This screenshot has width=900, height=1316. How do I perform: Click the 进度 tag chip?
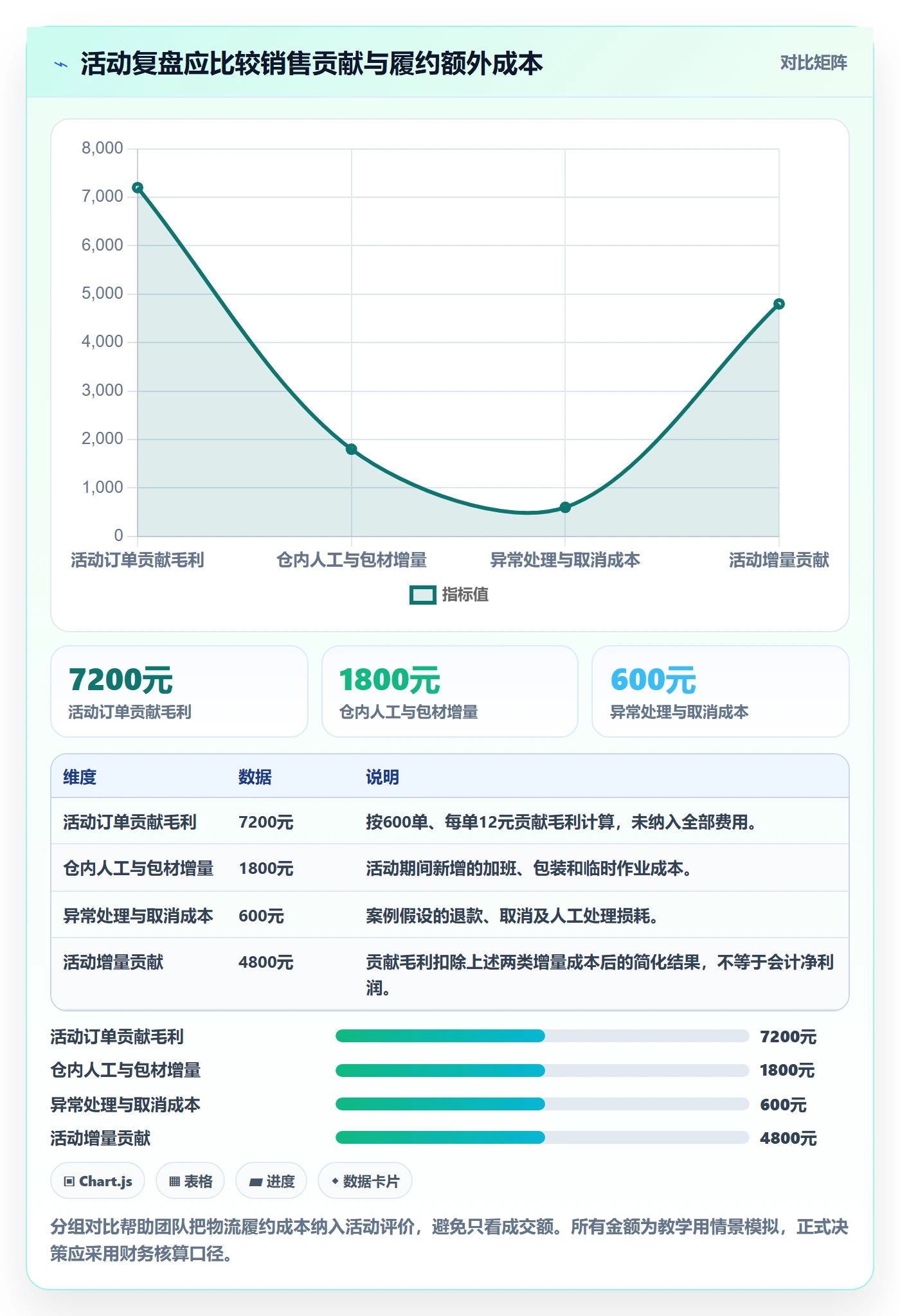(271, 1181)
